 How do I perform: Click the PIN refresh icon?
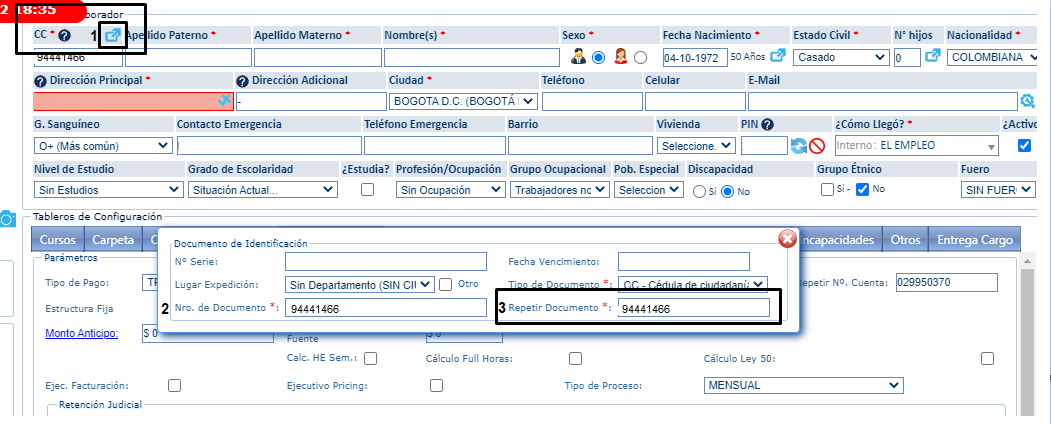pos(799,146)
